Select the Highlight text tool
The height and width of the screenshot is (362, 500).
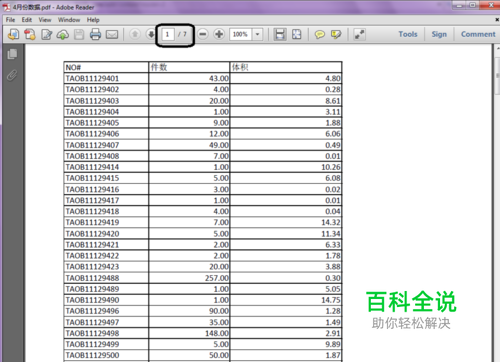[x=336, y=34]
